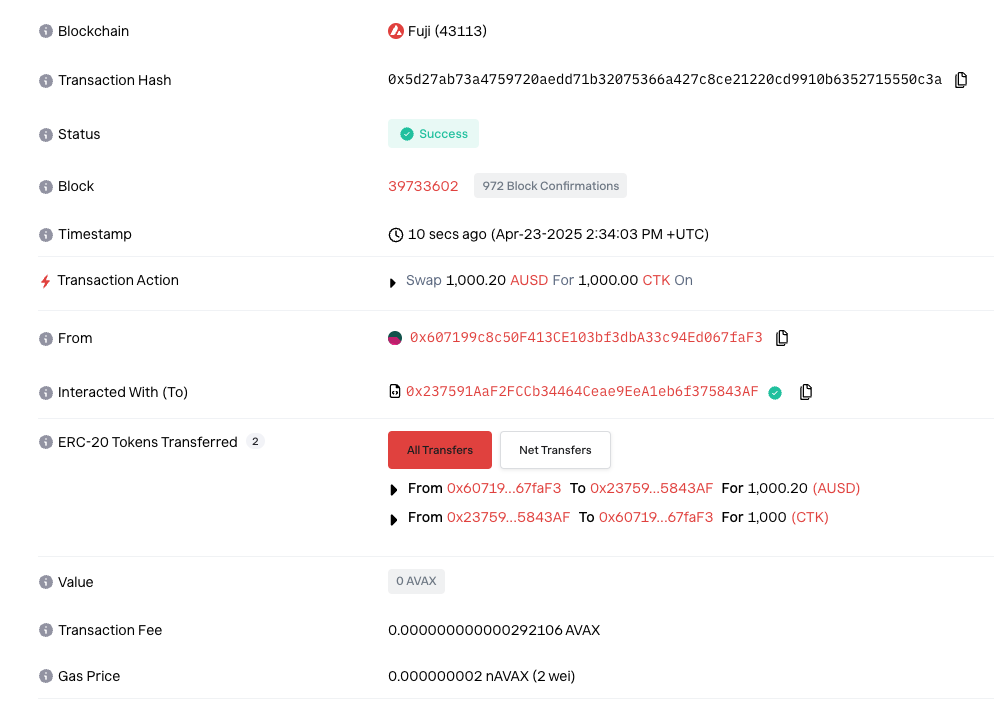Click the contract icon beside Interacted With address
The image size is (994, 703).
[x=394, y=391]
